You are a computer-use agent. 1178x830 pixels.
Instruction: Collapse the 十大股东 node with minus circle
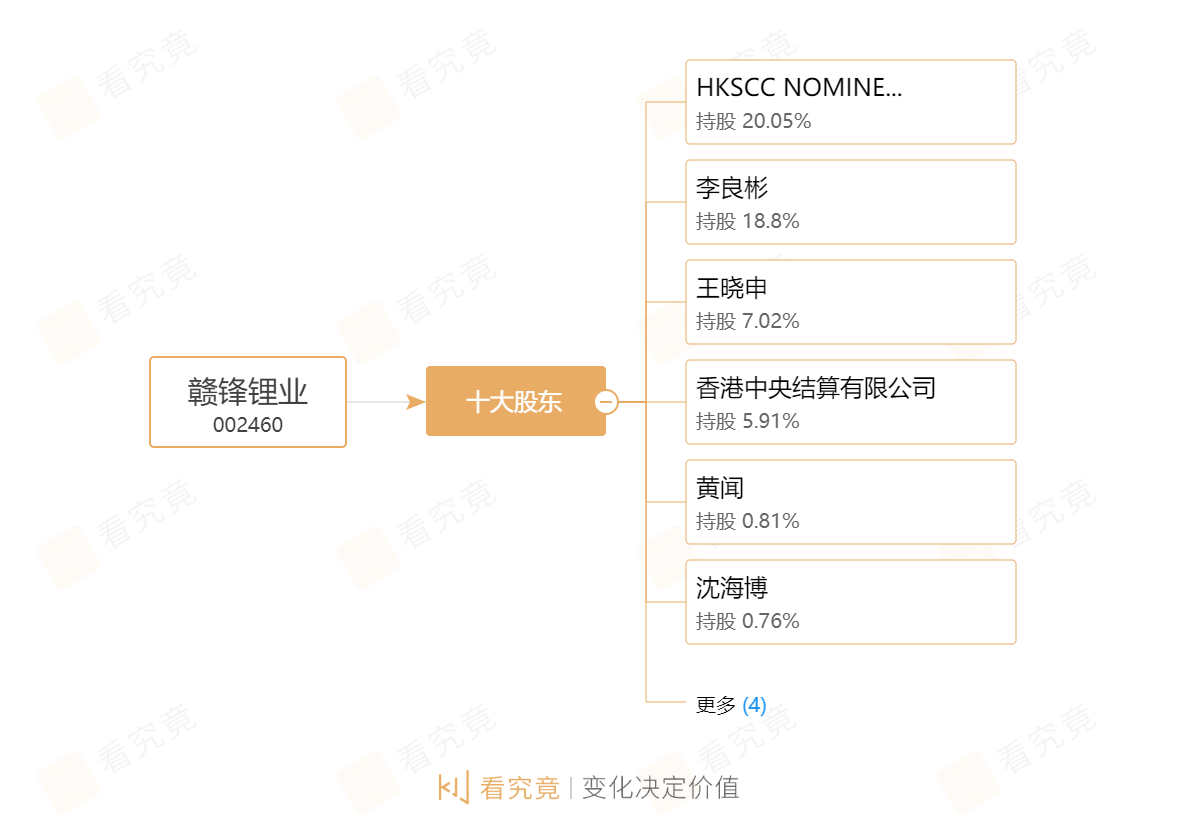[x=607, y=402]
